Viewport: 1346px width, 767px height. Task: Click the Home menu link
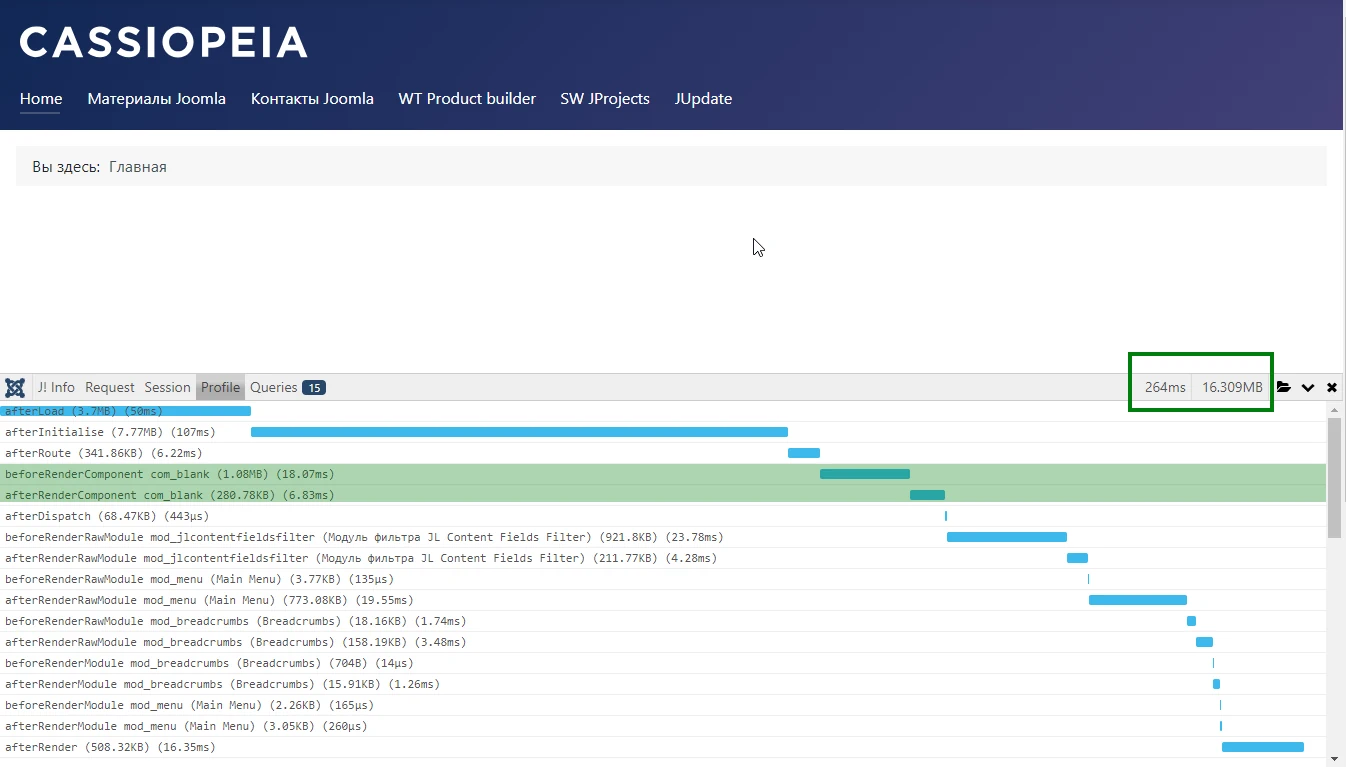pos(41,99)
